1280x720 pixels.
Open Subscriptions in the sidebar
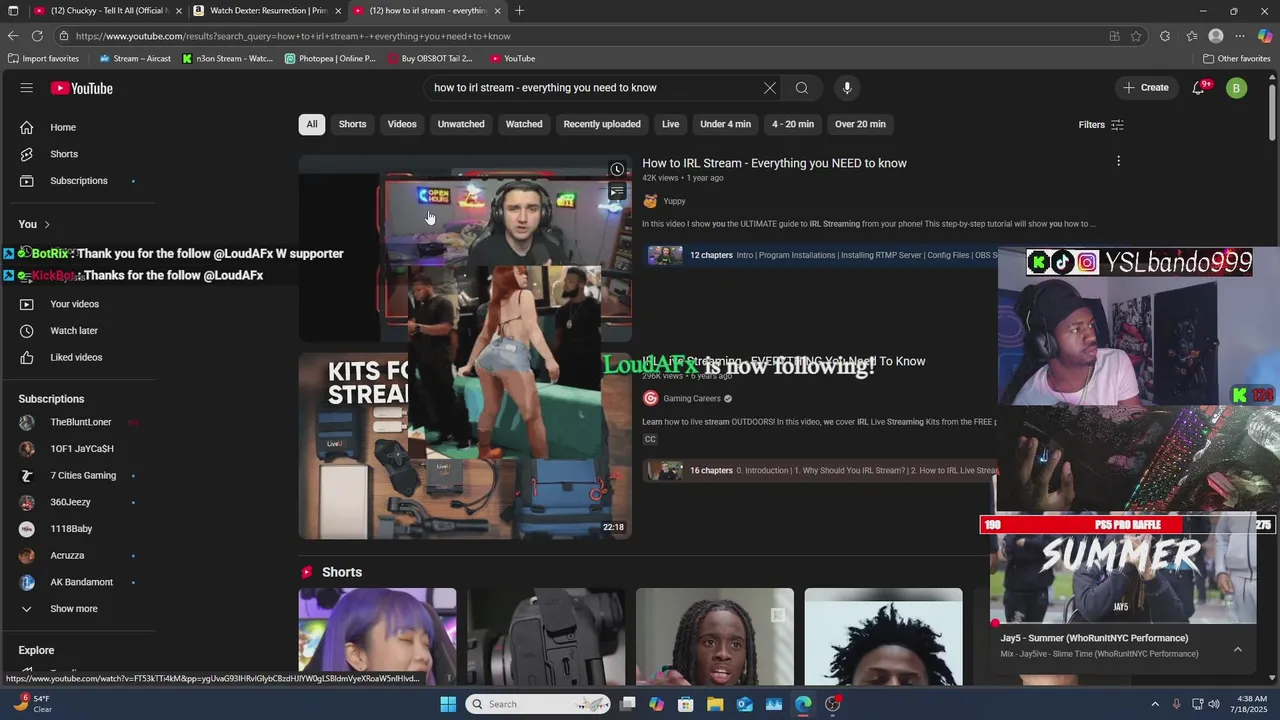(78, 181)
